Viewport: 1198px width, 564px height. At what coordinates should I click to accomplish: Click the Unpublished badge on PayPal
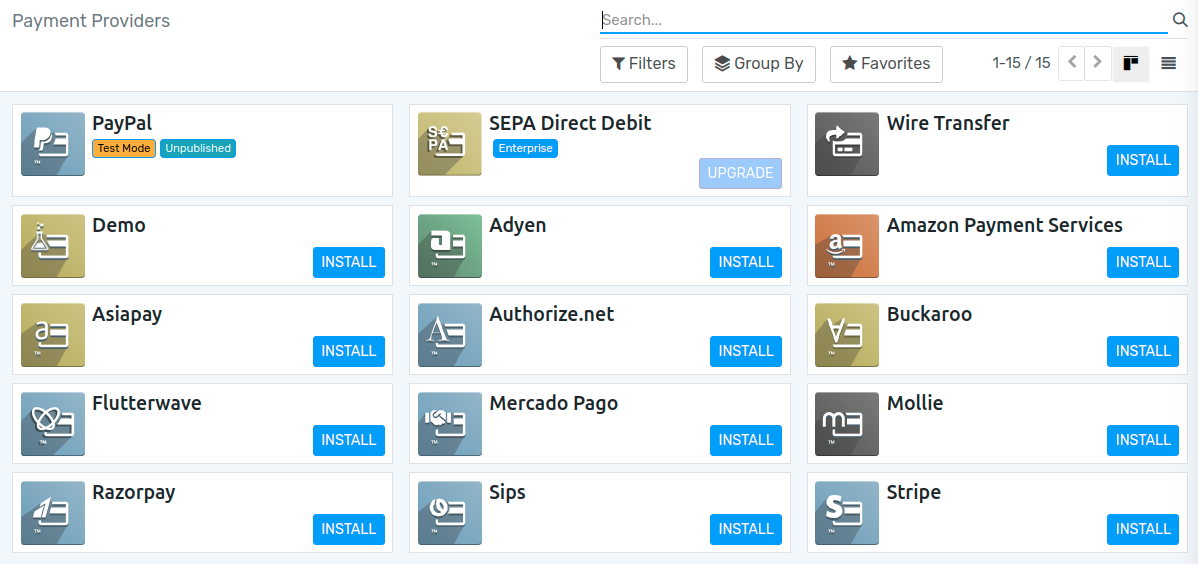198,148
